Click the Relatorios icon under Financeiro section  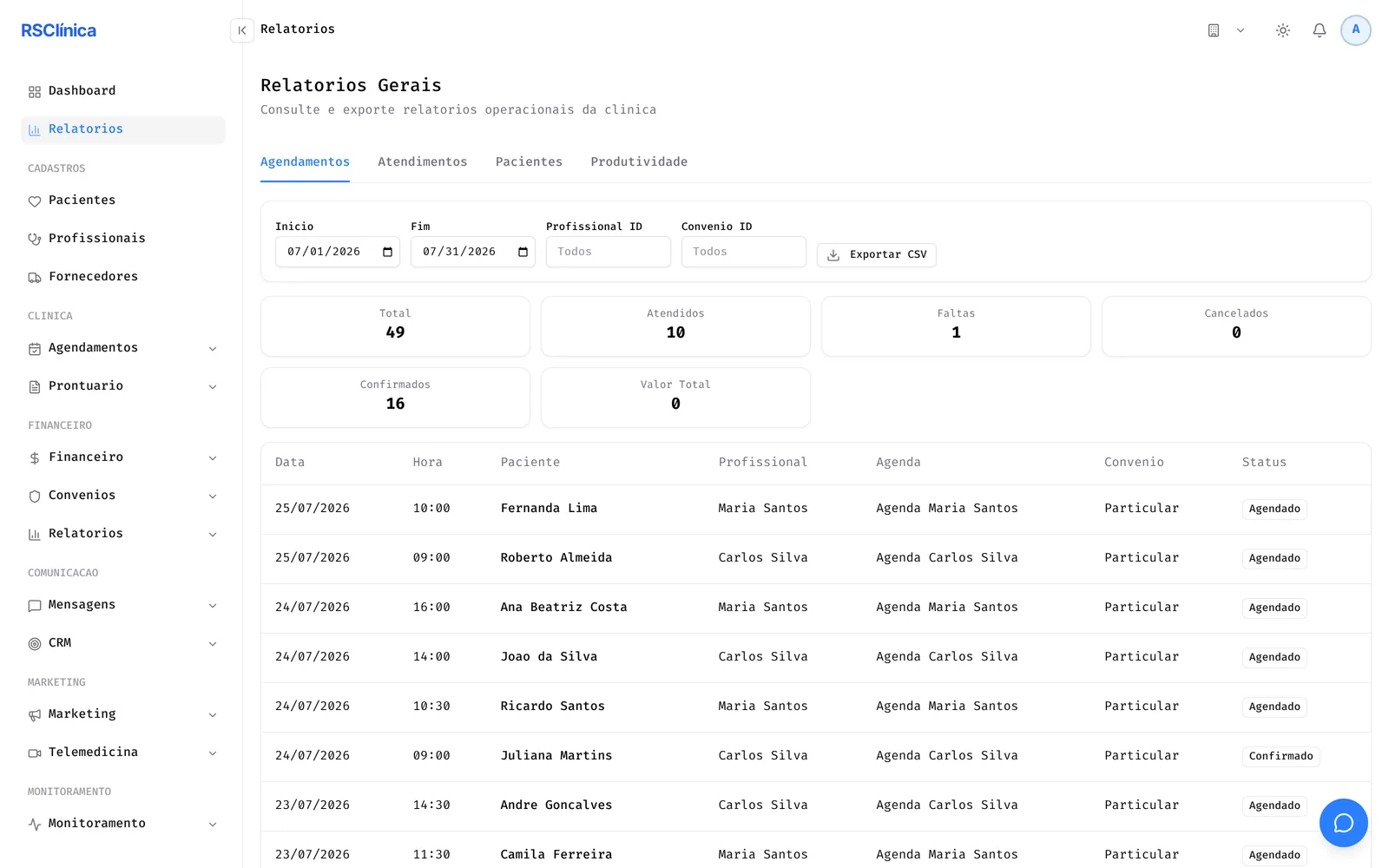[35, 535]
